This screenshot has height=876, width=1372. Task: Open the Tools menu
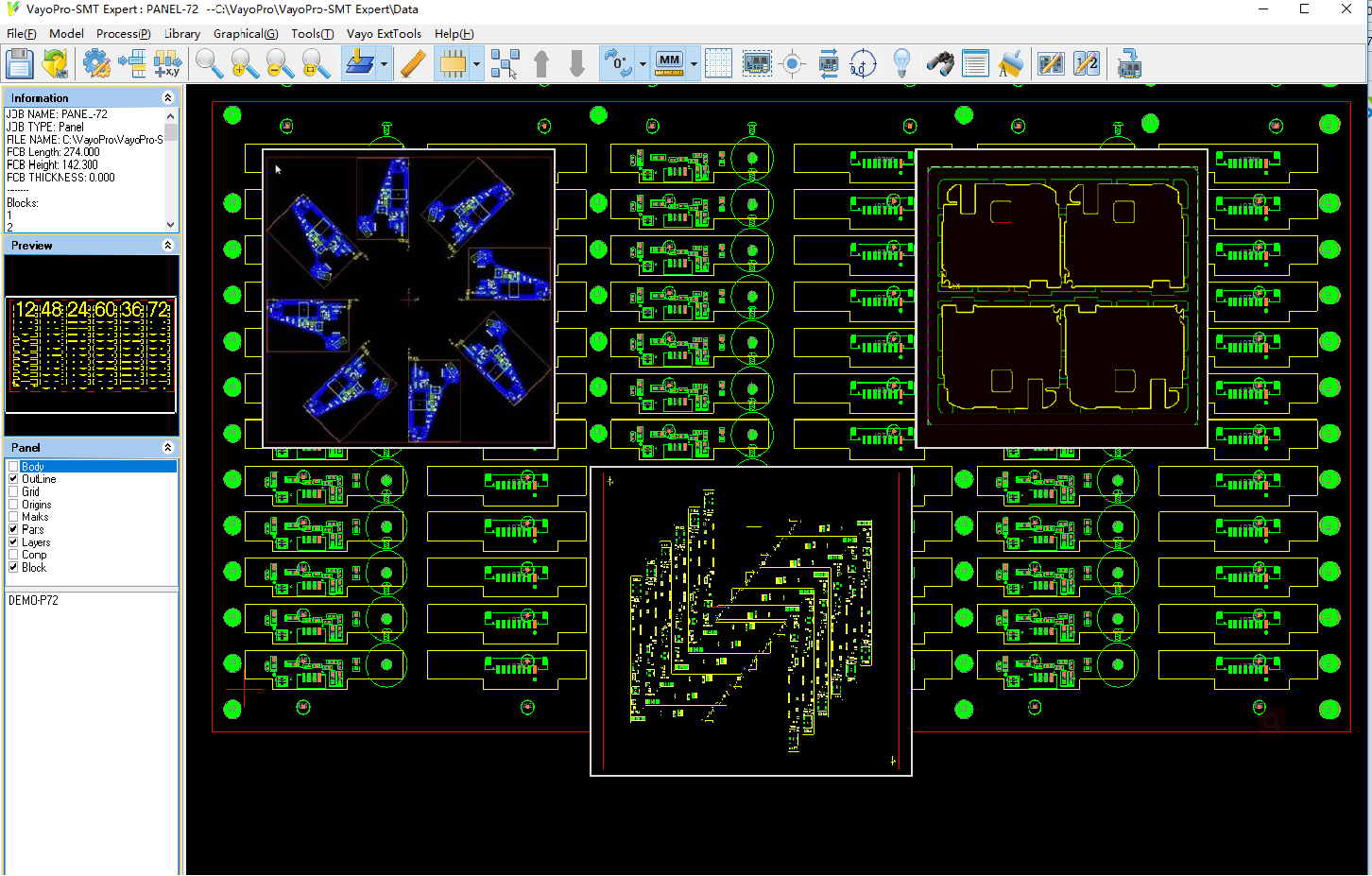click(313, 33)
